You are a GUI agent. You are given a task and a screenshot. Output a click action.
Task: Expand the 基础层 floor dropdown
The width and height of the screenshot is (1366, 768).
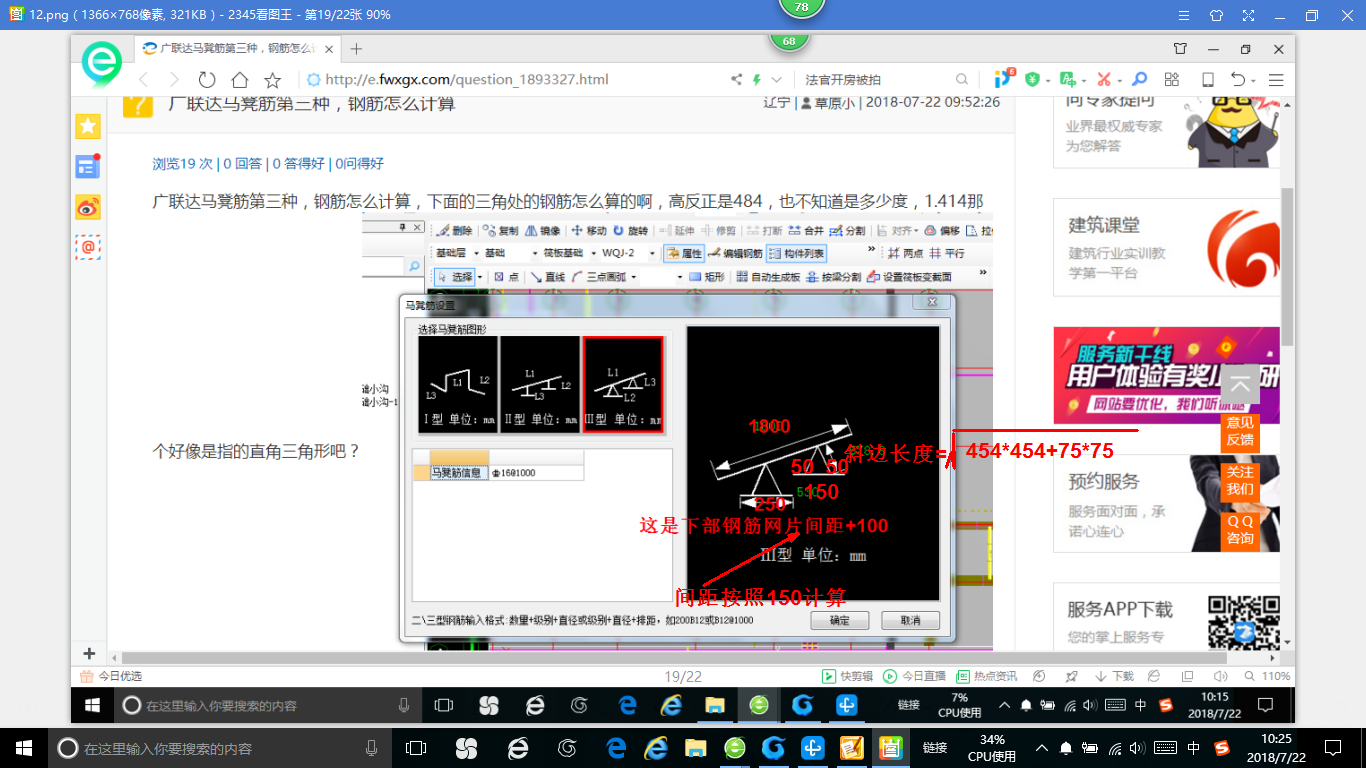pyautogui.click(x=477, y=254)
